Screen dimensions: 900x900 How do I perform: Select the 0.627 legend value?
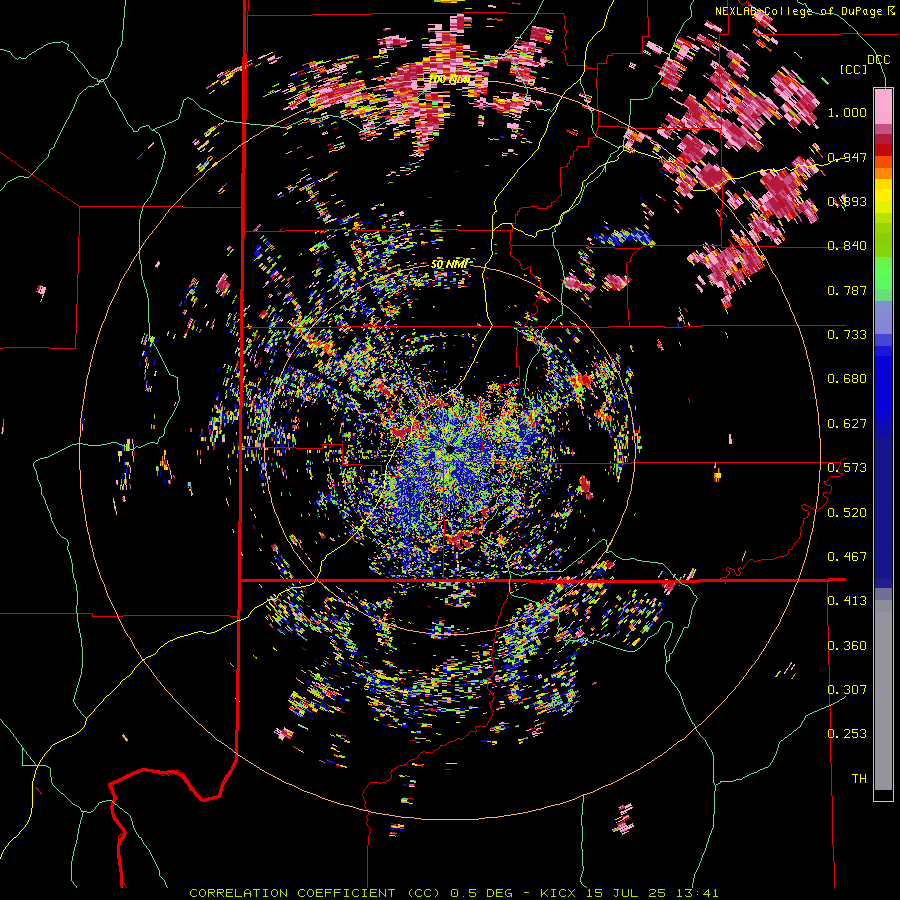pos(847,424)
